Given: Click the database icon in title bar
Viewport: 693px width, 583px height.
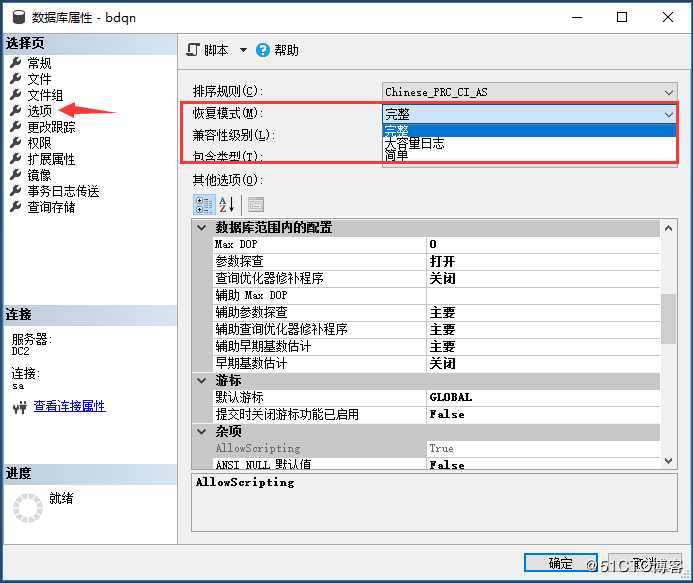Looking at the screenshot, I should (19, 17).
